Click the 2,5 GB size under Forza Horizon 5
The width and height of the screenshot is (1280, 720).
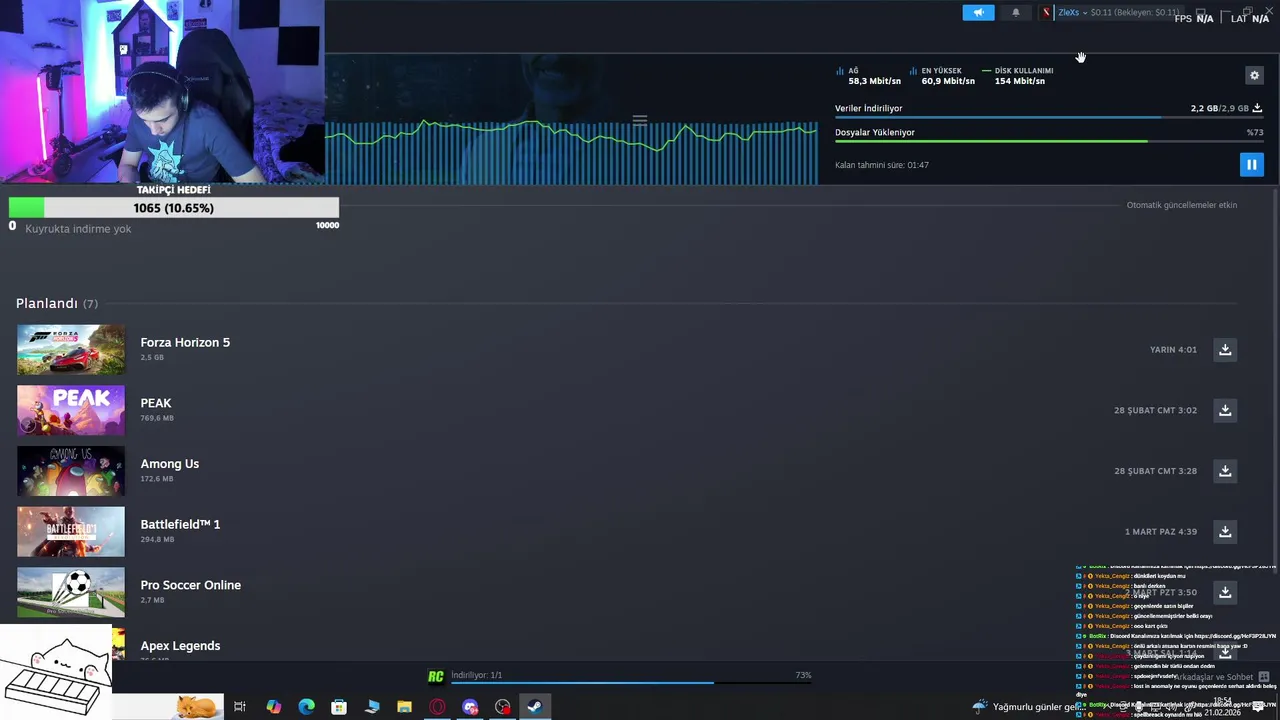coord(152,357)
